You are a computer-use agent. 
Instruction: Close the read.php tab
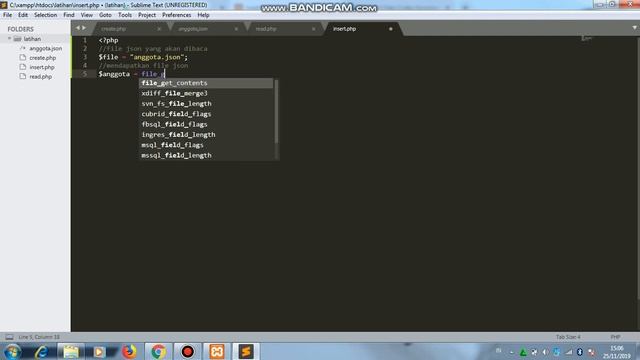pos(313,29)
